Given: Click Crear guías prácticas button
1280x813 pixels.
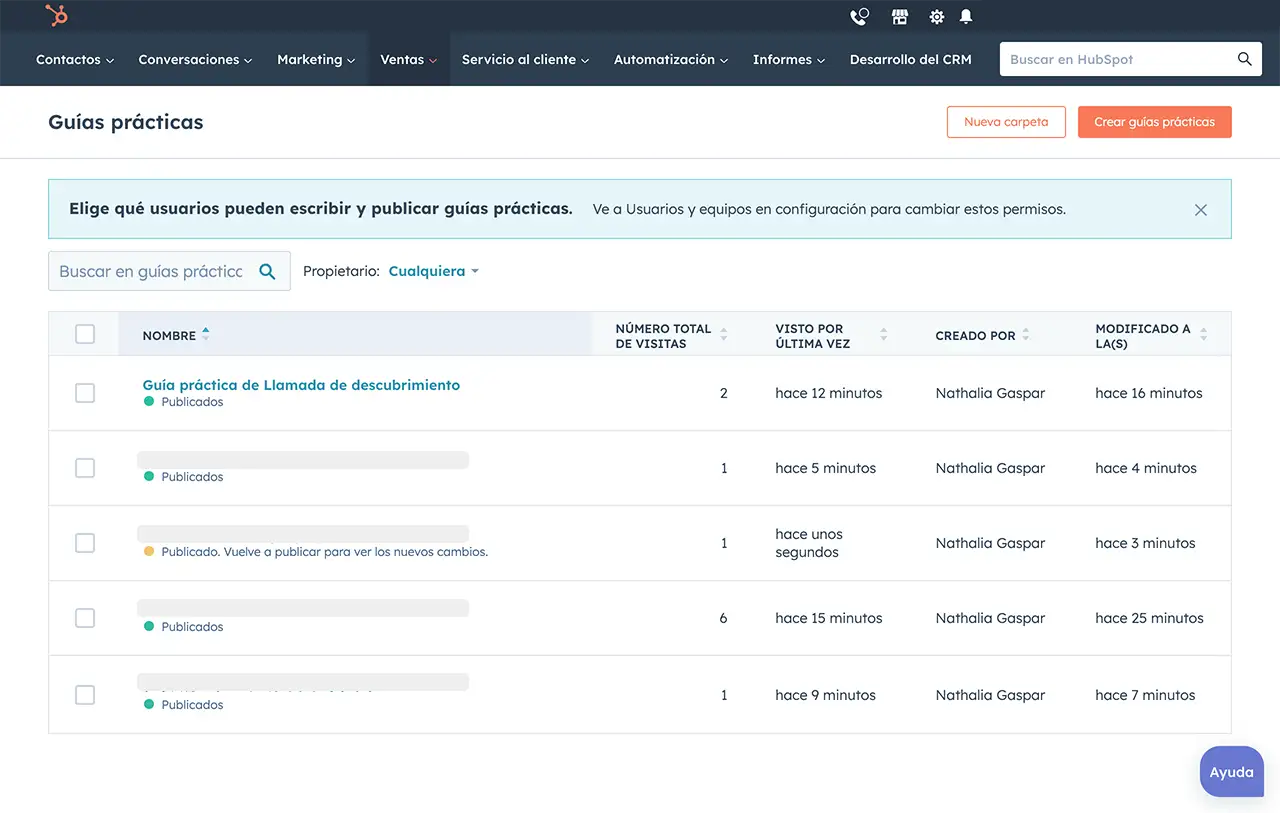Looking at the screenshot, I should click(1154, 122).
